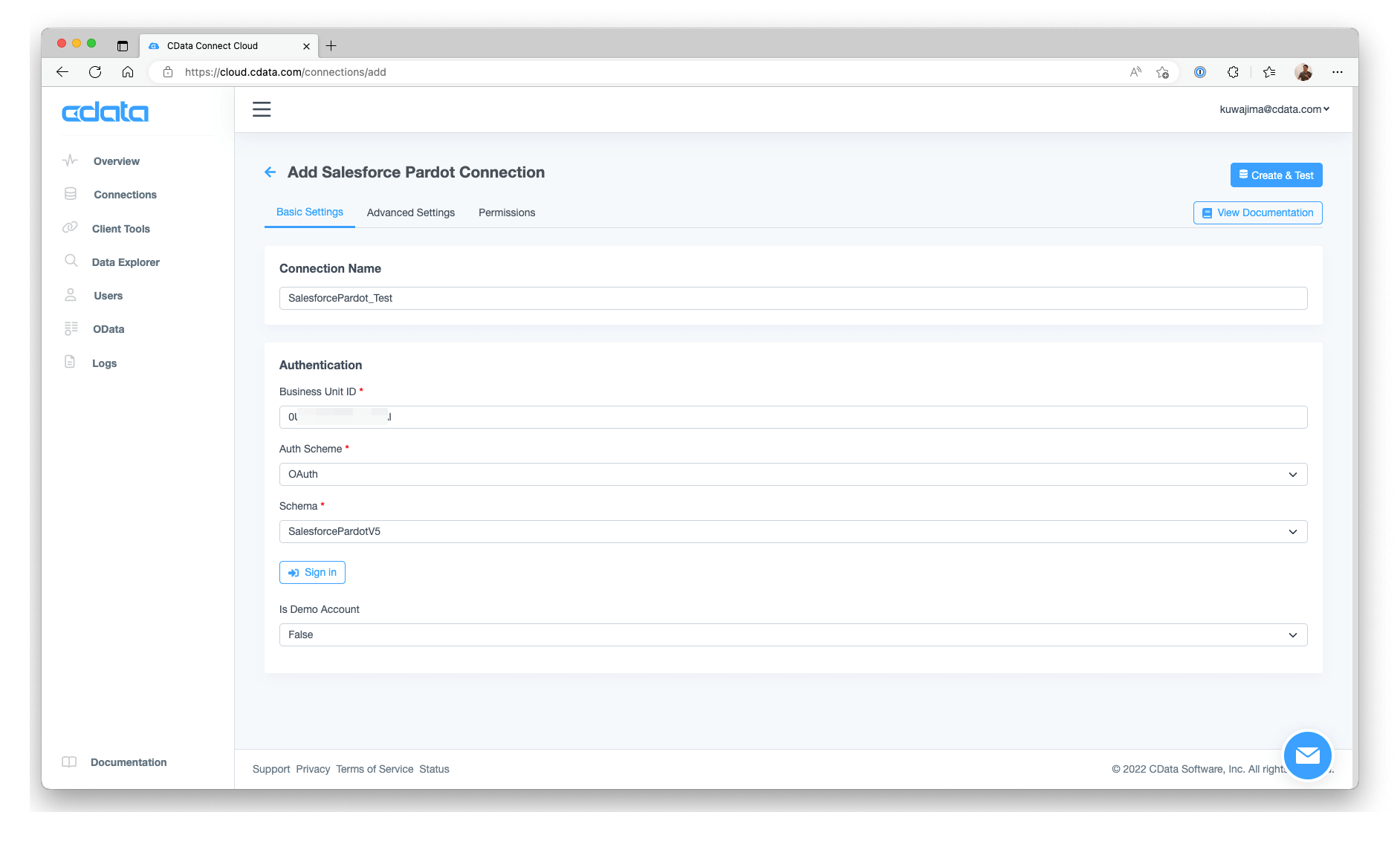Click the Connections database icon

pyautogui.click(x=71, y=194)
